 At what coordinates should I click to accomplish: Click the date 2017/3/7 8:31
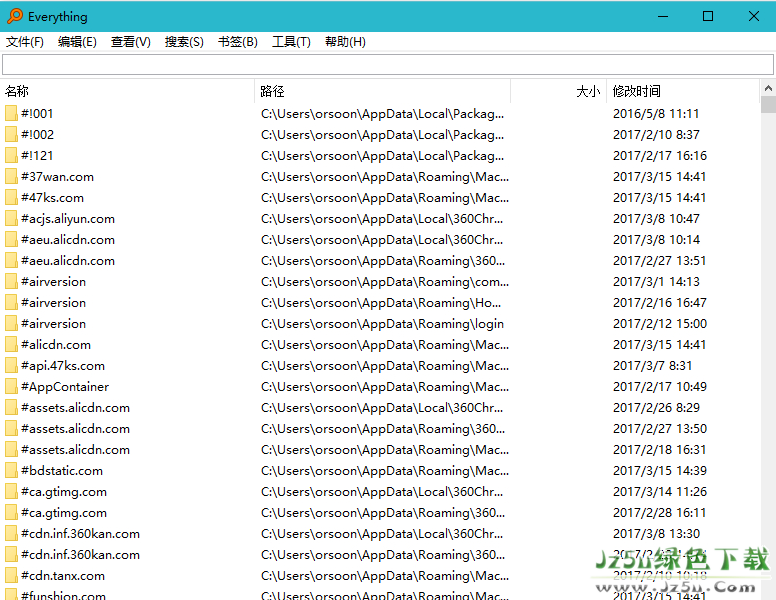[x=652, y=365]
